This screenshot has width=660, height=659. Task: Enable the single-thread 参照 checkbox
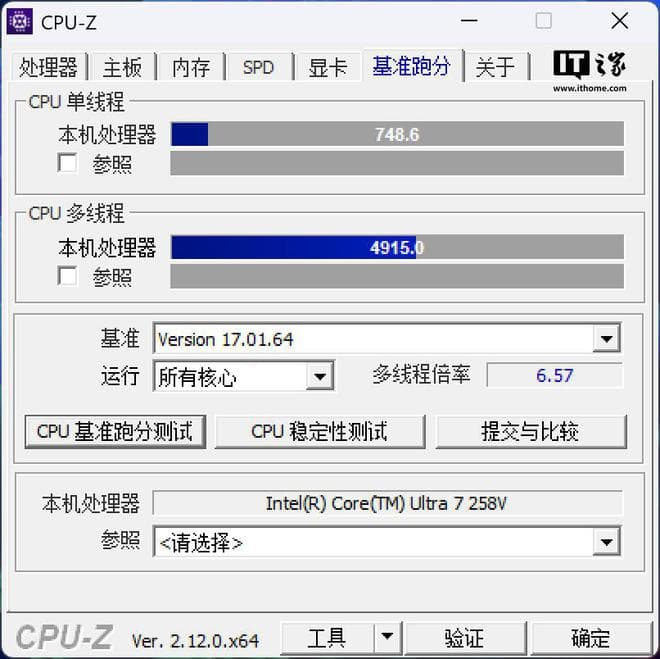pos(67,163)
